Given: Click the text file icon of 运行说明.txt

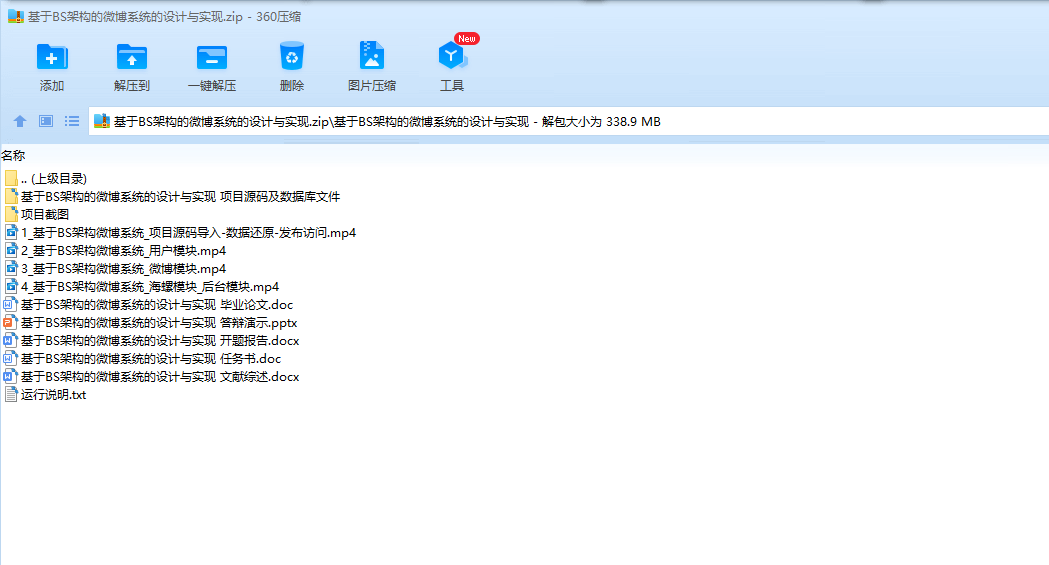Looking at the screenshot, I should pos(11,394).
